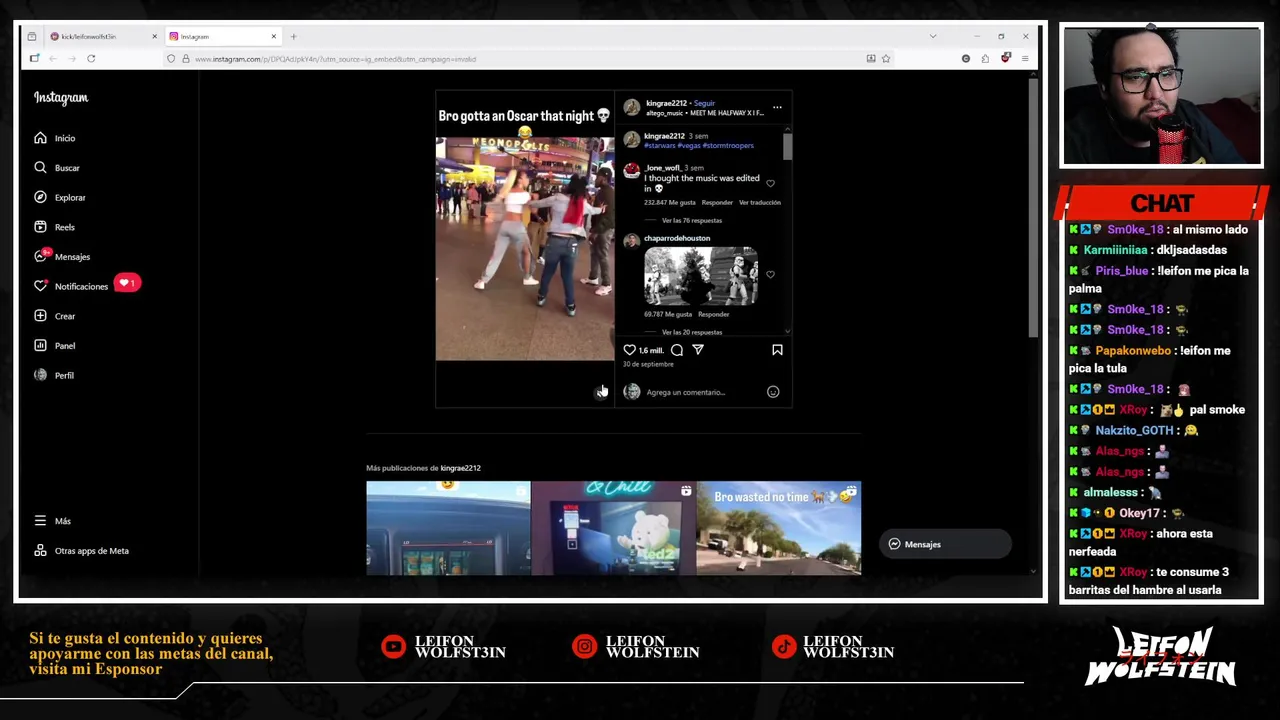Close the kick/leifonwolfst3in tab
Viewport: 1280px width, 720px height.
[x=154, y=37]
